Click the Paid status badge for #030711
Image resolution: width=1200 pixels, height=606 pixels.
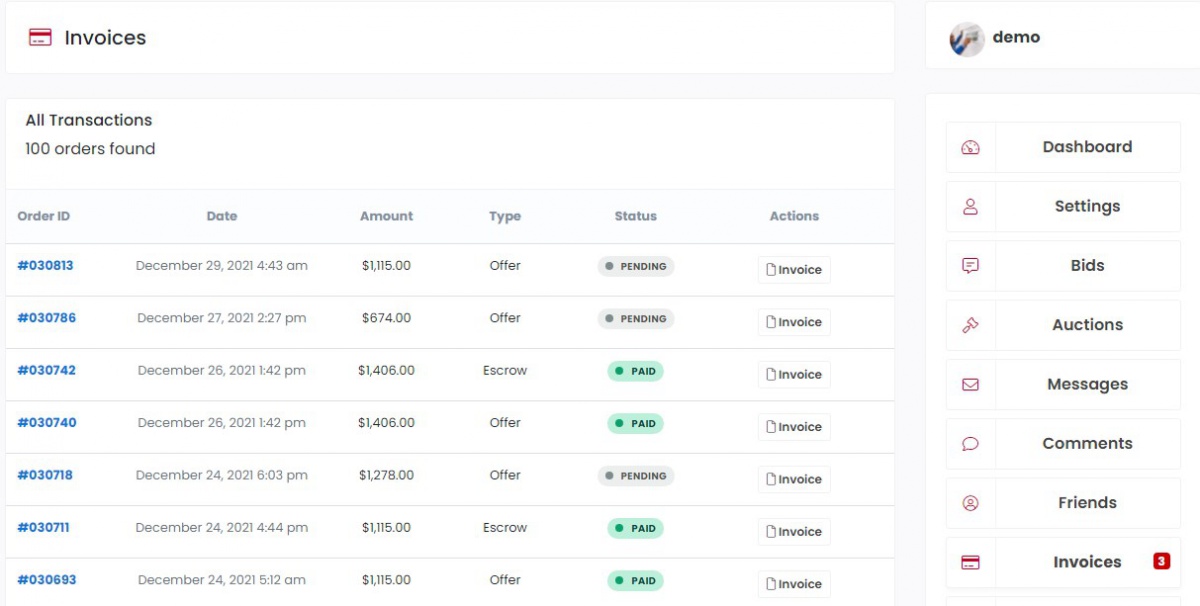click(x=635, y=528)
